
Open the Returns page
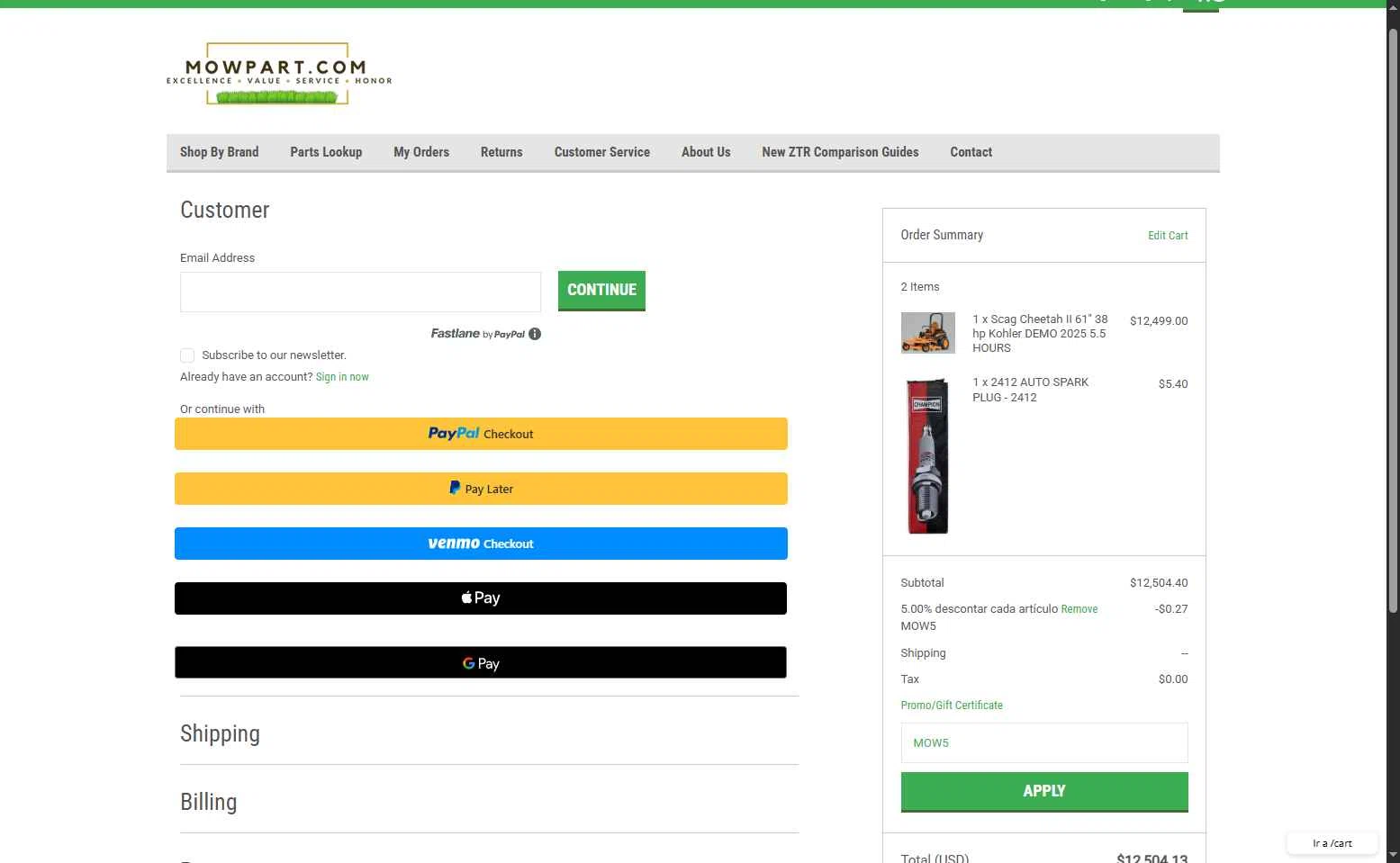(x=501, y=152)
